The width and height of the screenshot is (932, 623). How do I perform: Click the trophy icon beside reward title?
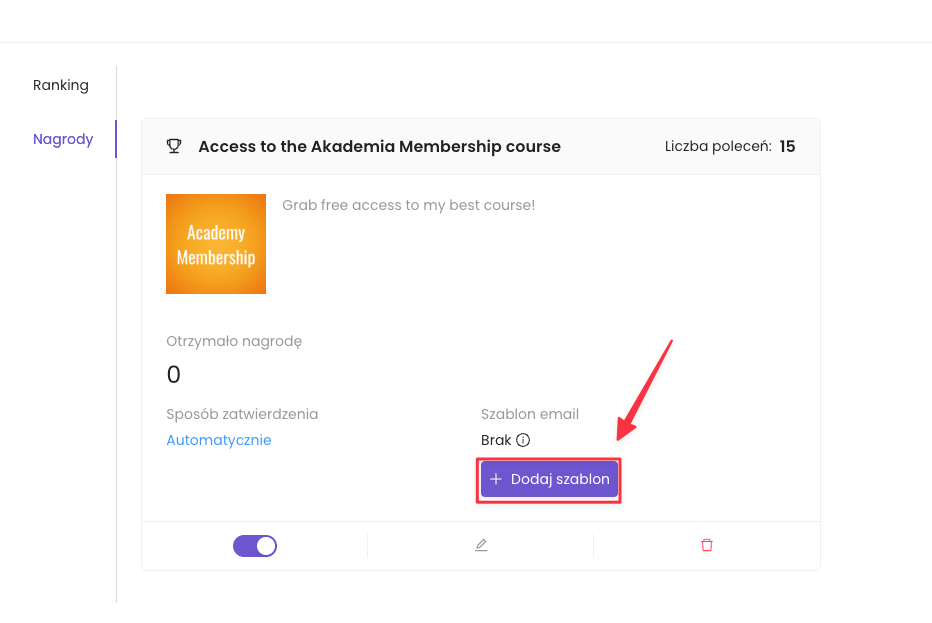[174, 146]
